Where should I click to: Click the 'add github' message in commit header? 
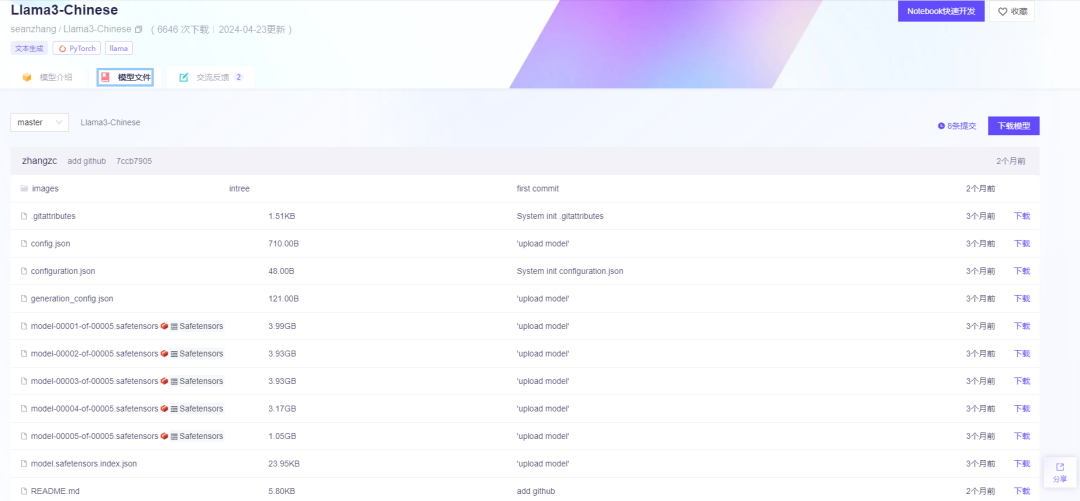click(87, 161)
